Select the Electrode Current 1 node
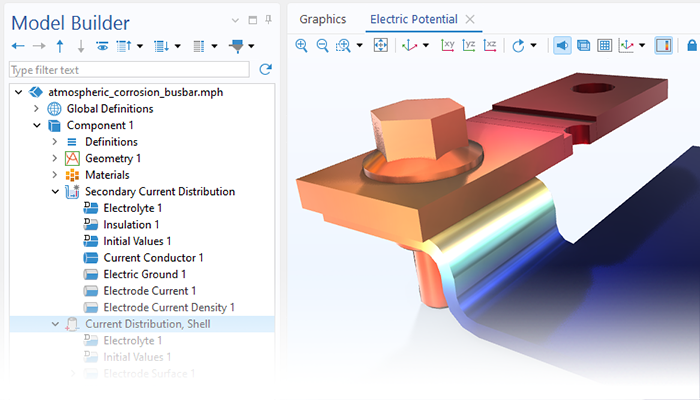The image size is (700, 400). (150, 291)
